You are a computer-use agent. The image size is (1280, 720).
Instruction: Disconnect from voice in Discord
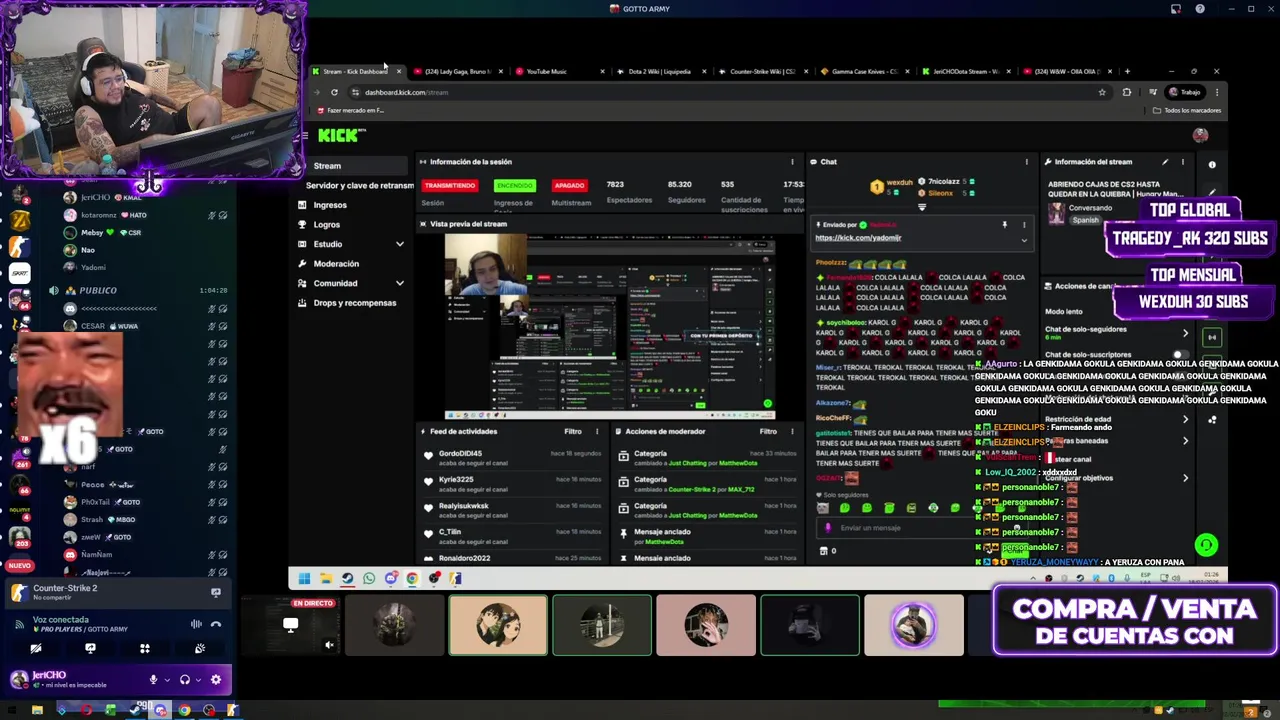click(216, 624)
